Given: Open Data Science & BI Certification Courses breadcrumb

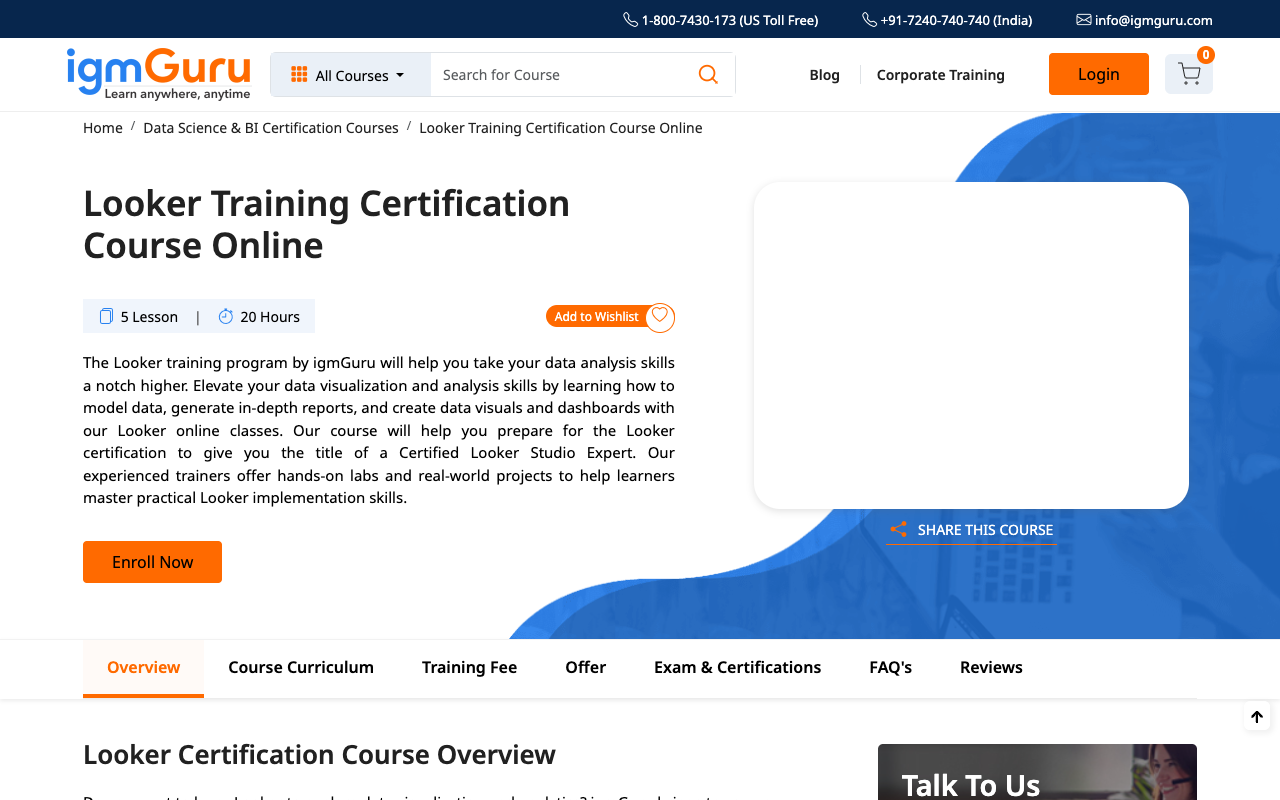Looking at the screenshot, I should [271, 128].
